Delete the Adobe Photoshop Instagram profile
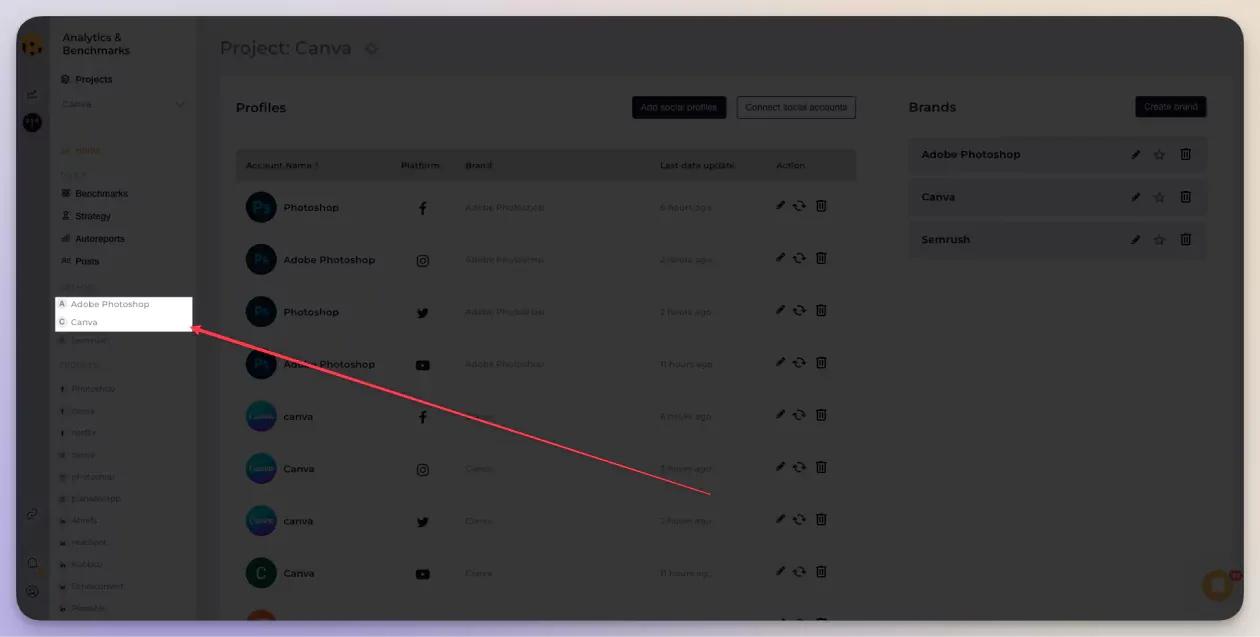Viewport: 1260px width, 637px height. point(821,257)
